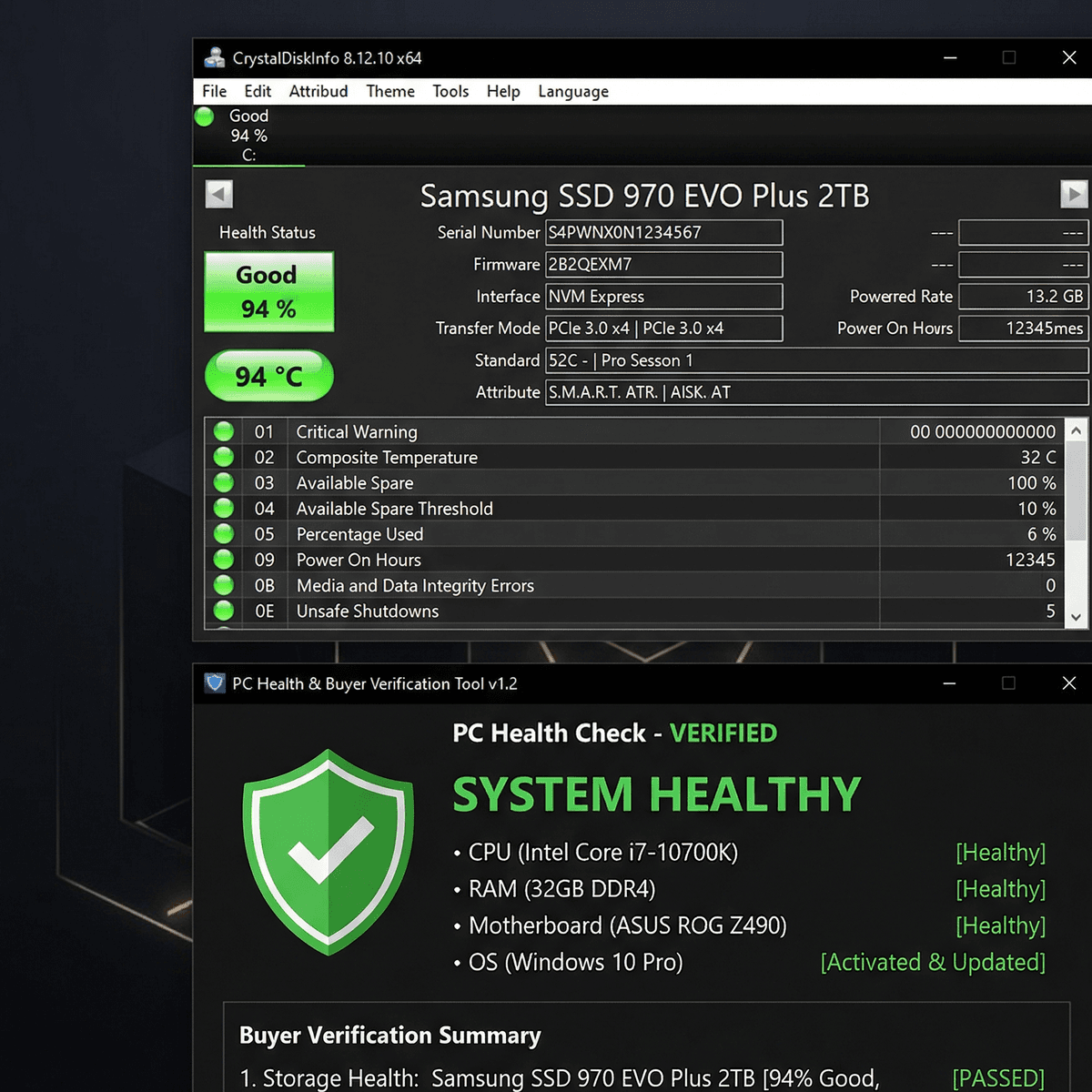Close the PC Health & Buyer Verification window
Image resolution: width=1092 pixels, height=1092 pixels.
coord(1069,683)
